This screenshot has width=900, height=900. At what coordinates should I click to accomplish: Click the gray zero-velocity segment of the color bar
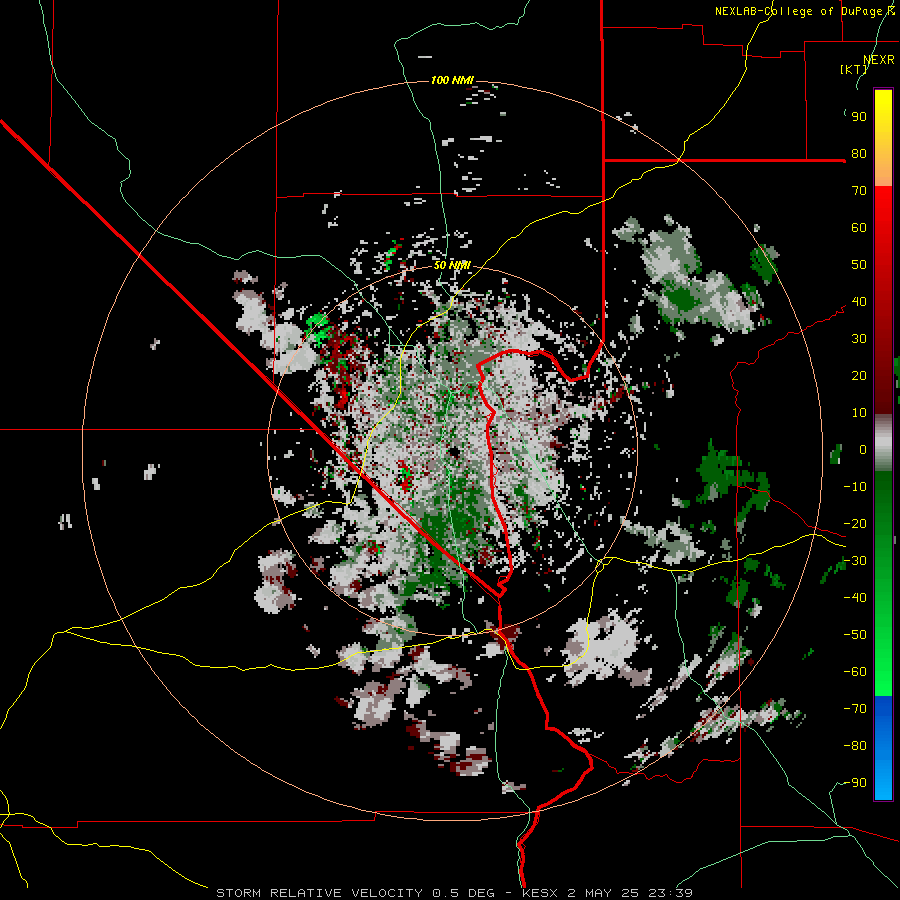(883, 443)
